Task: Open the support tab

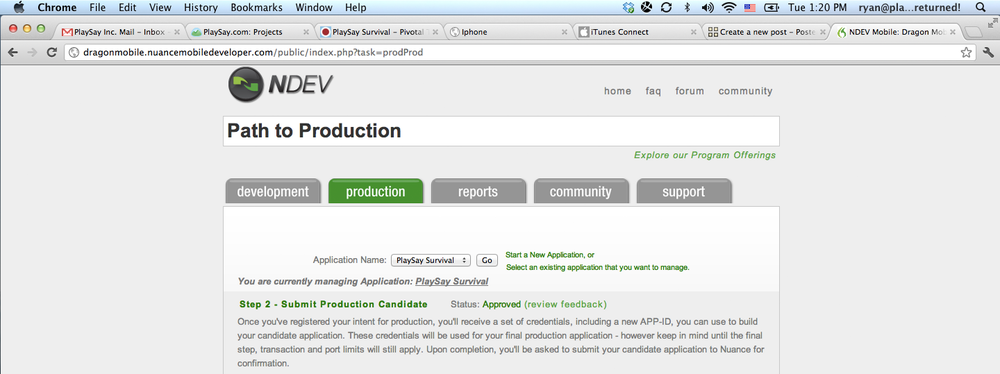Action: click(x=684, y=191)
